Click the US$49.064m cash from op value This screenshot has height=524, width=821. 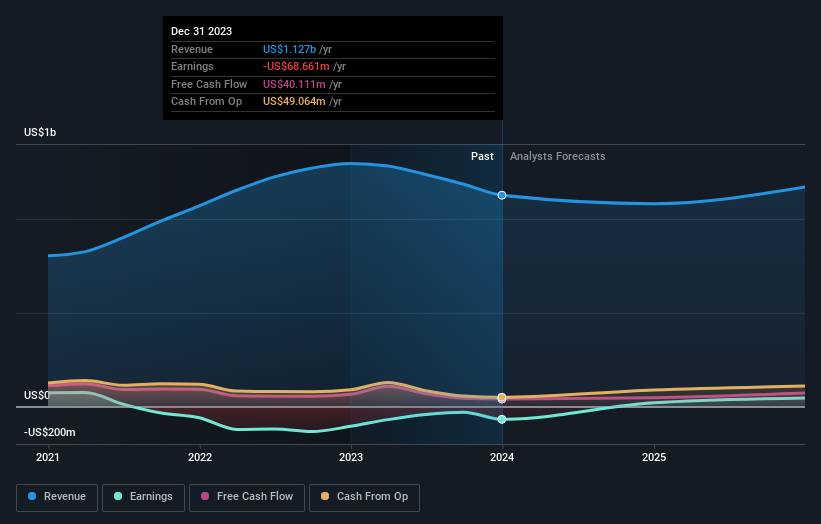294,102
